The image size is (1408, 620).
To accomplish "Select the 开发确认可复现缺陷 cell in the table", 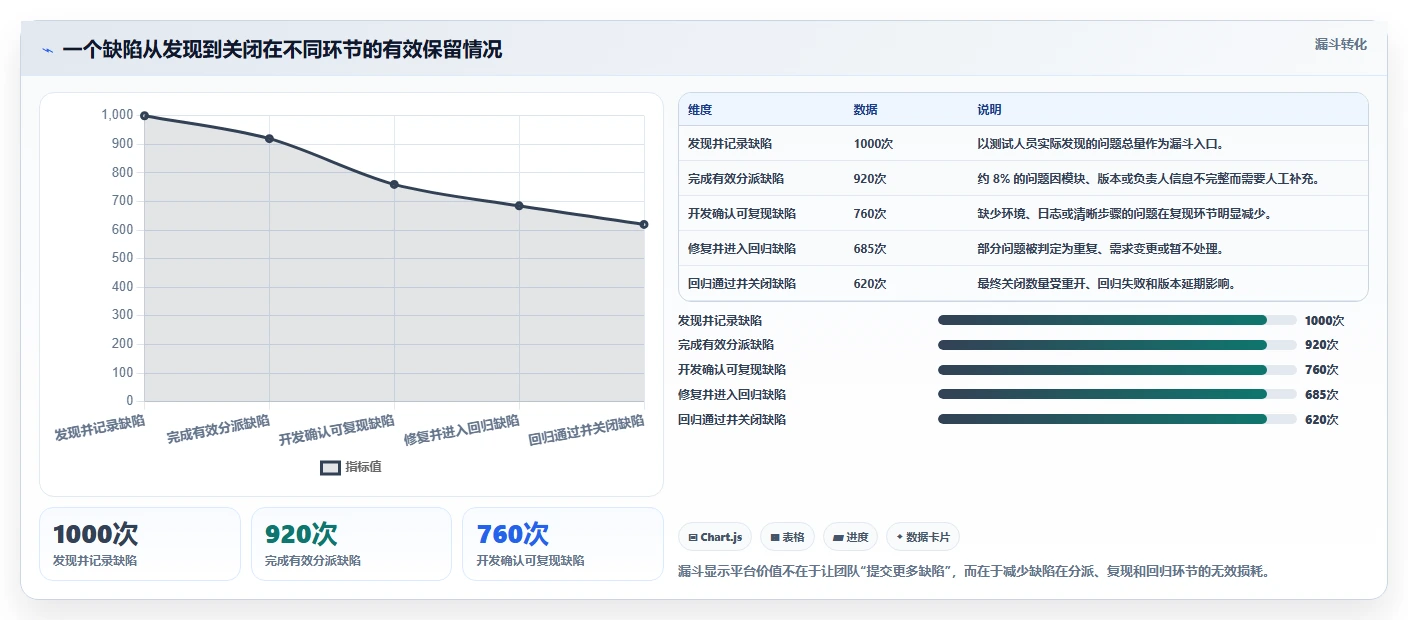I will point(742,214).
